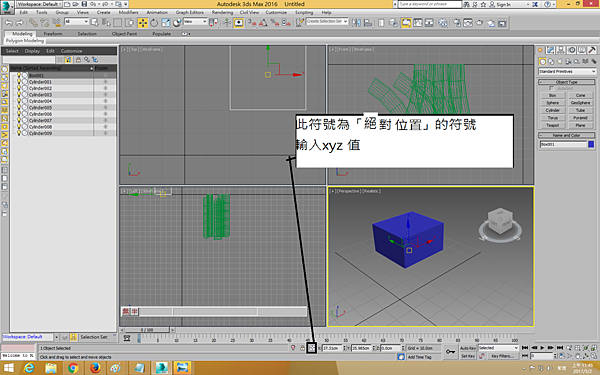Screen dimensions: 600x375
Task: Create a Box primitive button
Action: pos(553,95)
